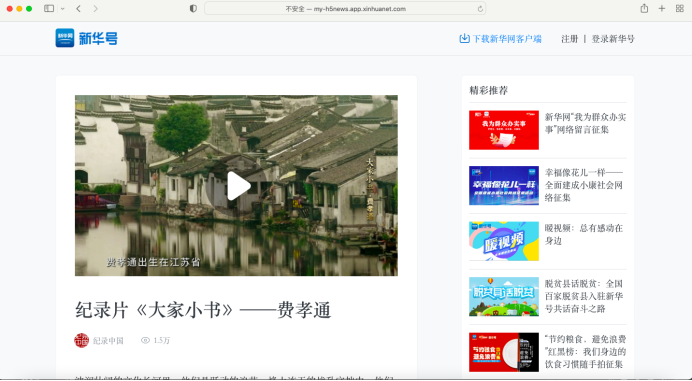Click 注册 to register

pos(569,39)
